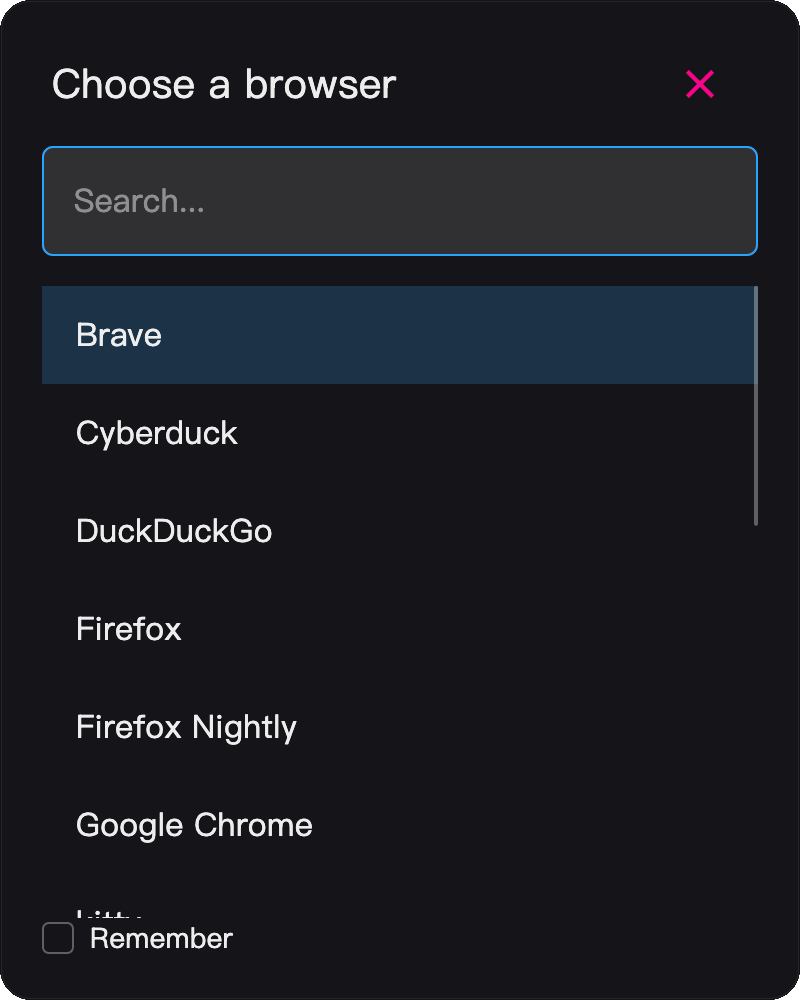Select the entry directly below Cyberduck
The image size is (800, 1000).
(174, 531)
